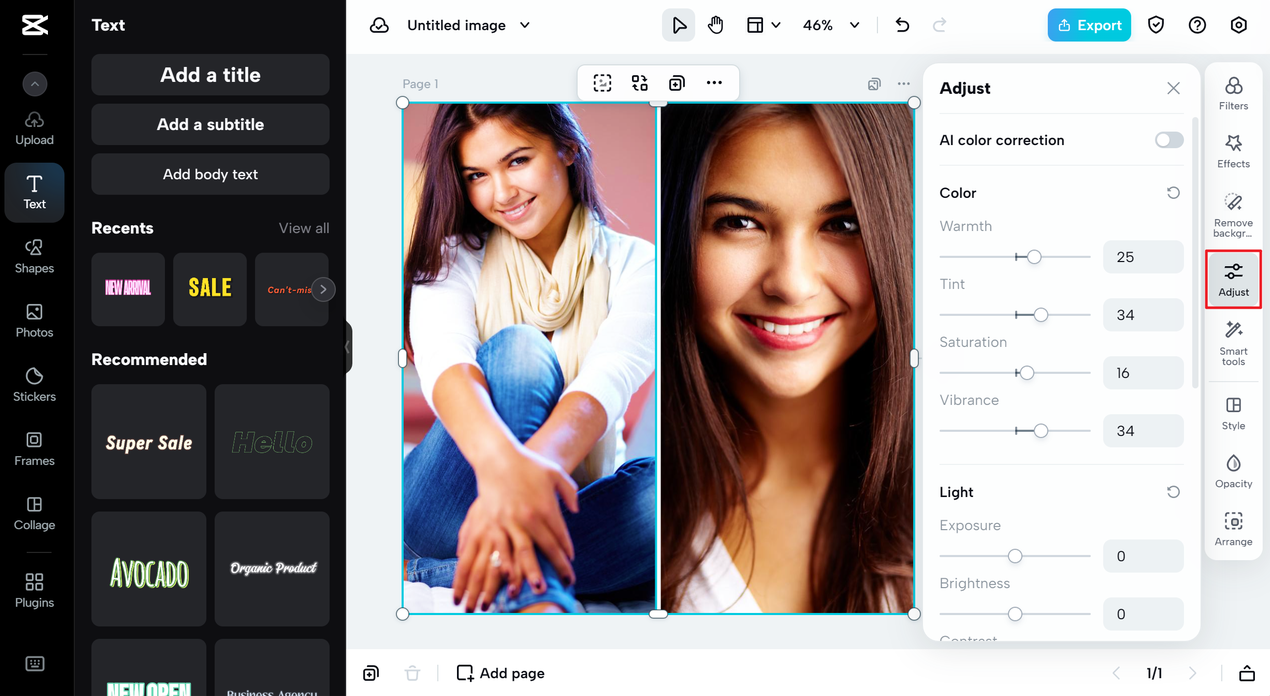Open Effects in right sidebar
The width and height of the screenshot is (1270, 696).
(1234, 151)
